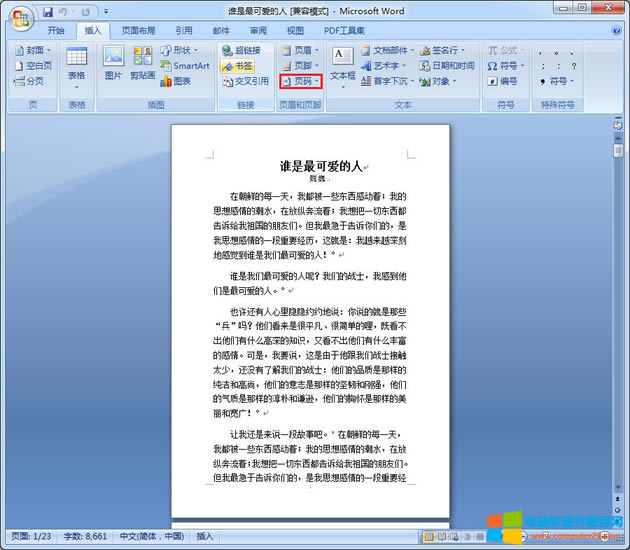Open the 审阅 ribbon tab
Image resolution: width=630 pixels, height=550 pixels.
(258, 31)
